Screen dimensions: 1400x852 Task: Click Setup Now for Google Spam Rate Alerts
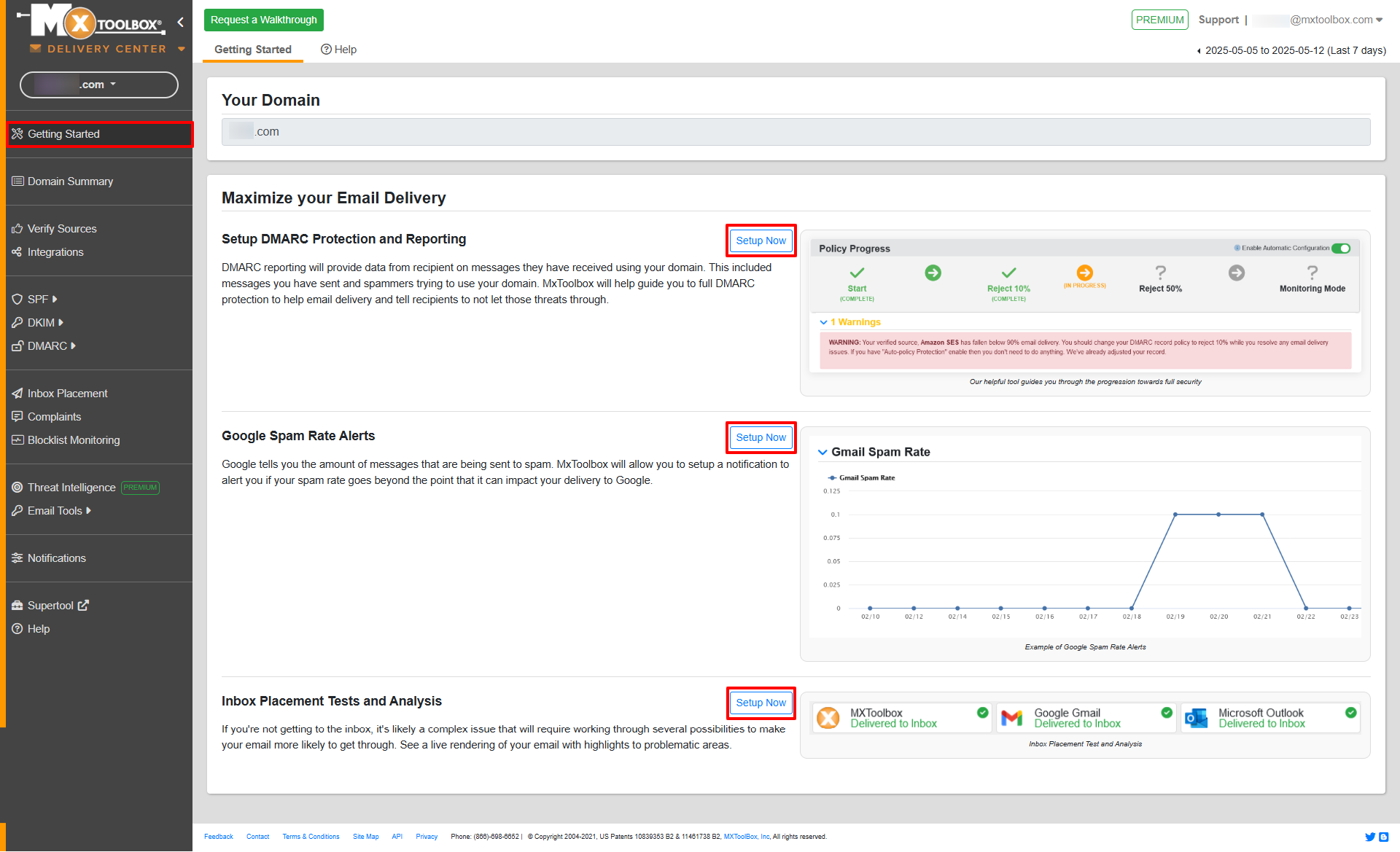click(761, 437)
